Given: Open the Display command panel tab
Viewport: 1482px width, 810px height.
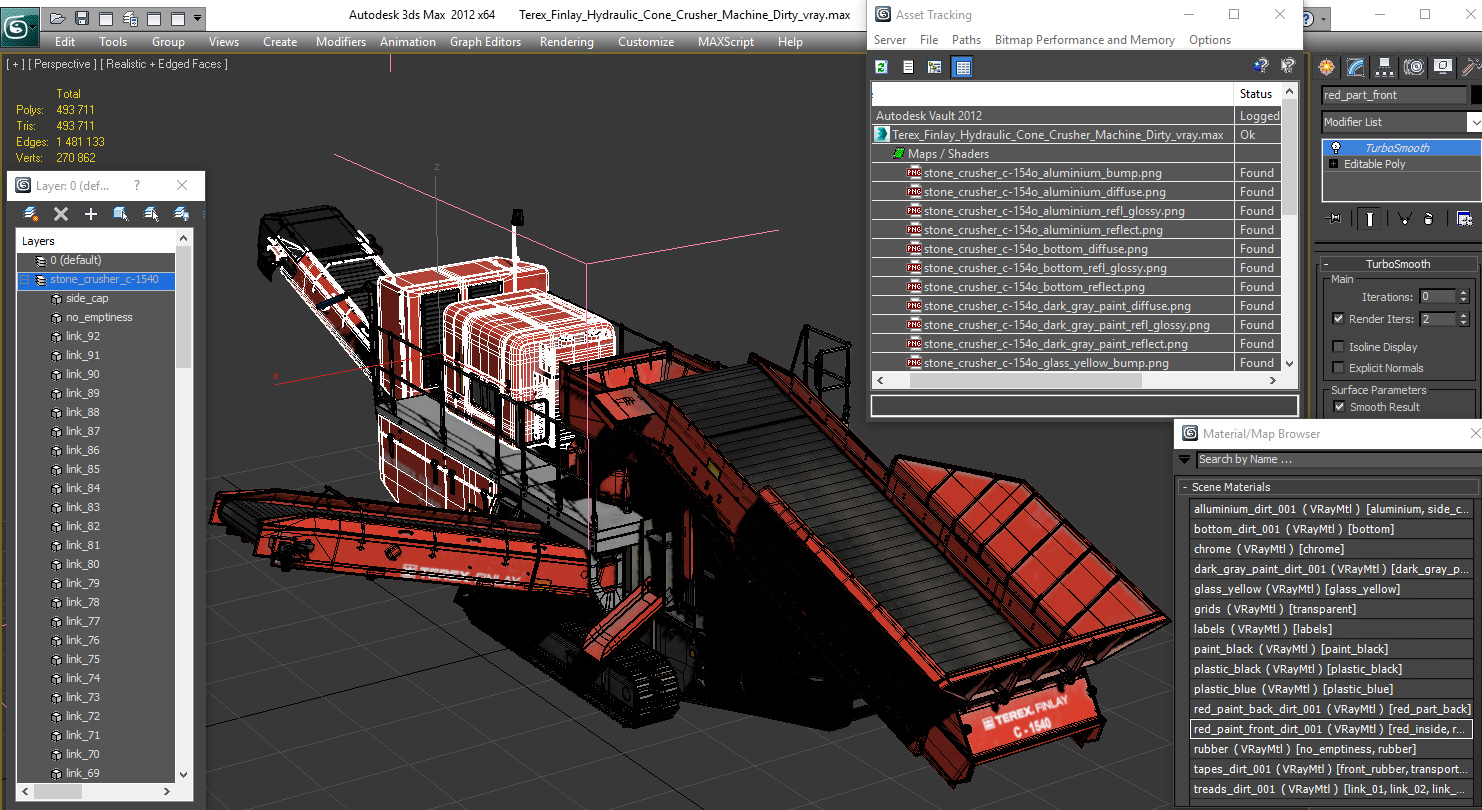Looking at the screenshot, I should 1442,67.
